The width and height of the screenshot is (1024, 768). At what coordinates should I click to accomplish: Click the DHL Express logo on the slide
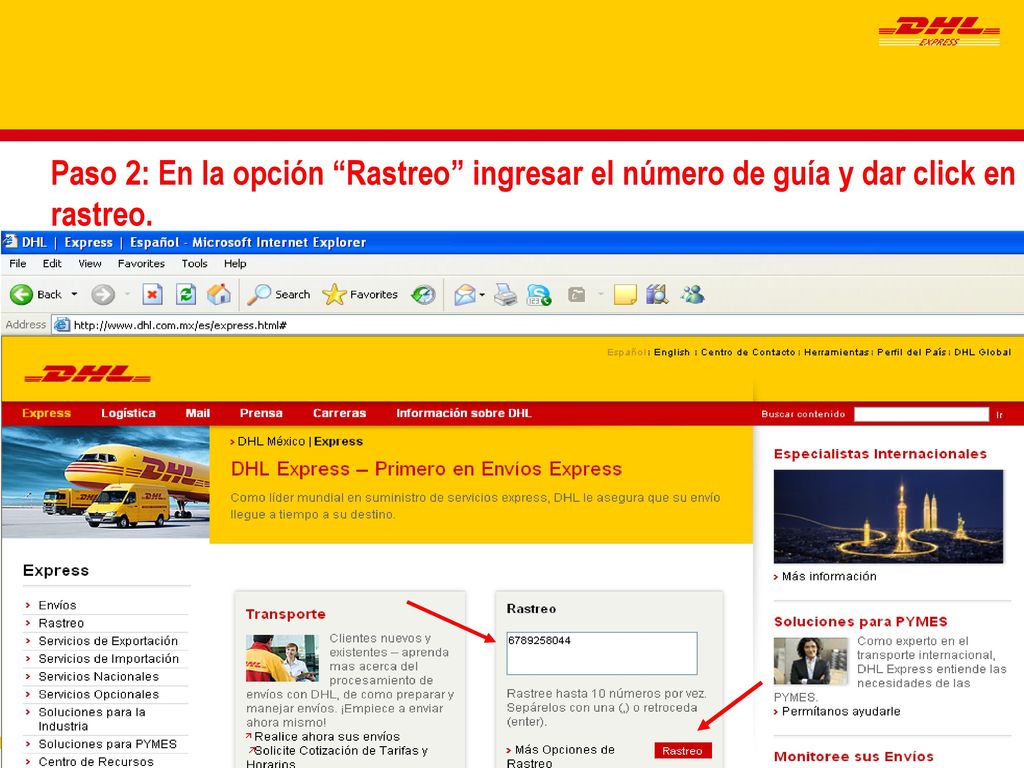(939, 31)
